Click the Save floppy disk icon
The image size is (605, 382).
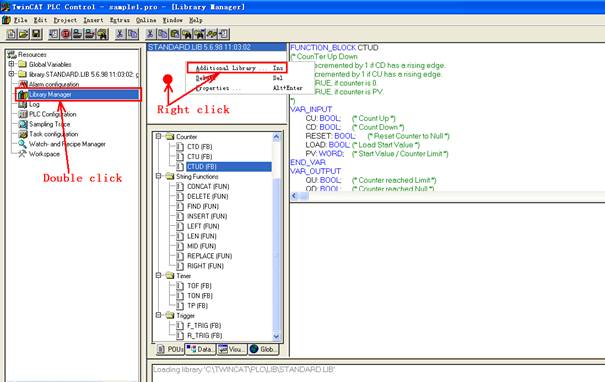[36, 34]
